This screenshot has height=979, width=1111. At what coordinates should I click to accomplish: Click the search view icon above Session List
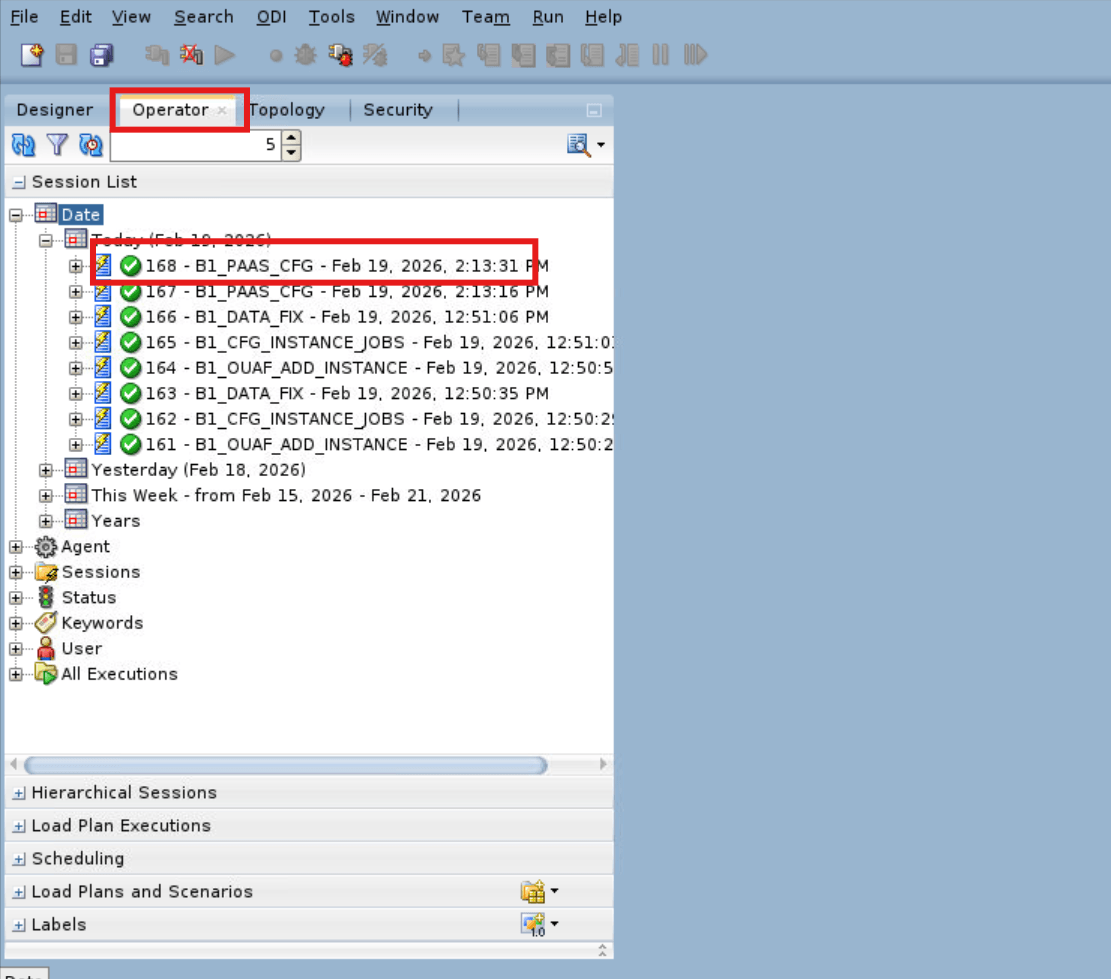(578, 145)
